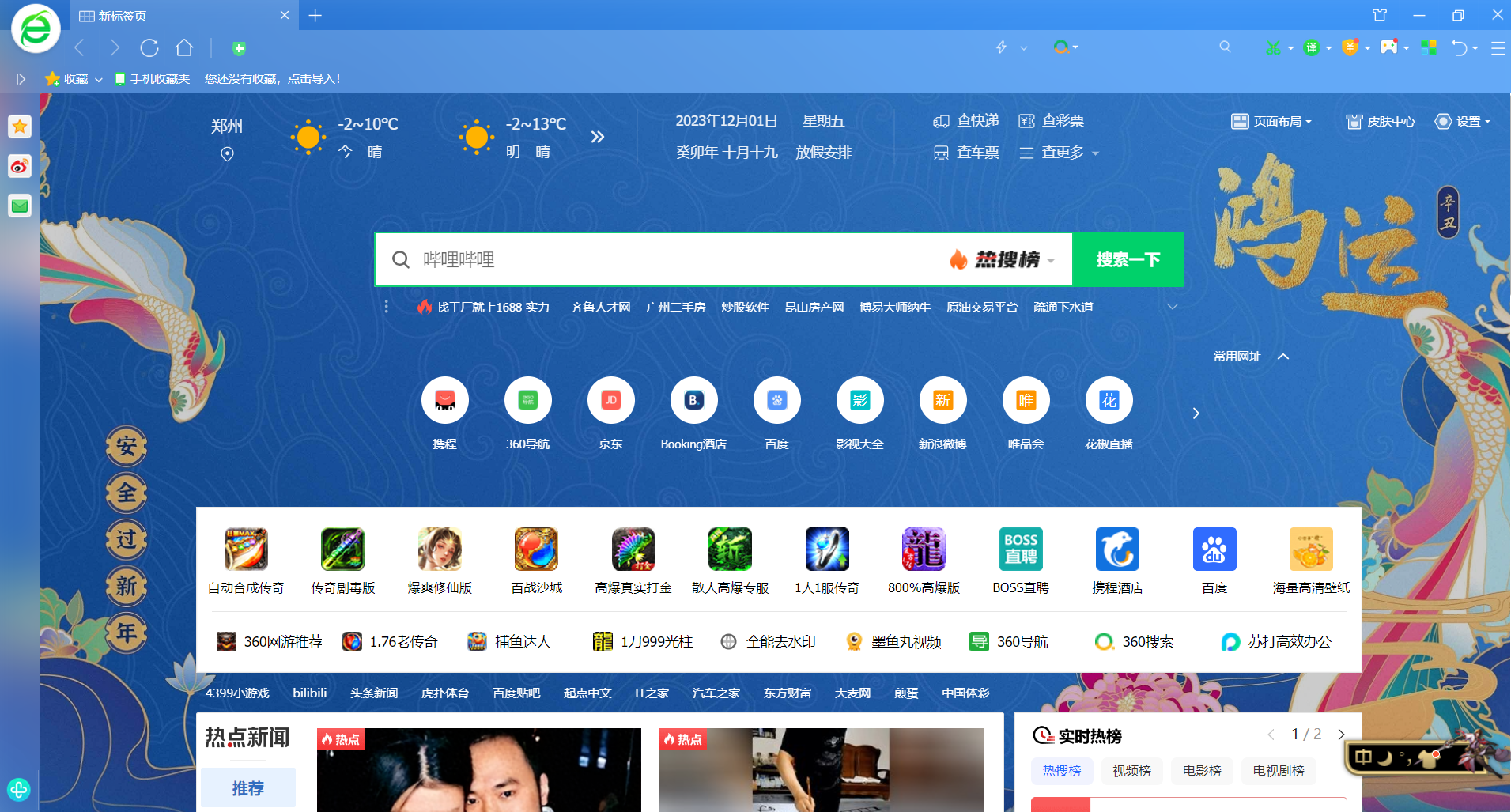Click the search input field
Viewport: 1511px width, 812px height.
680,259
